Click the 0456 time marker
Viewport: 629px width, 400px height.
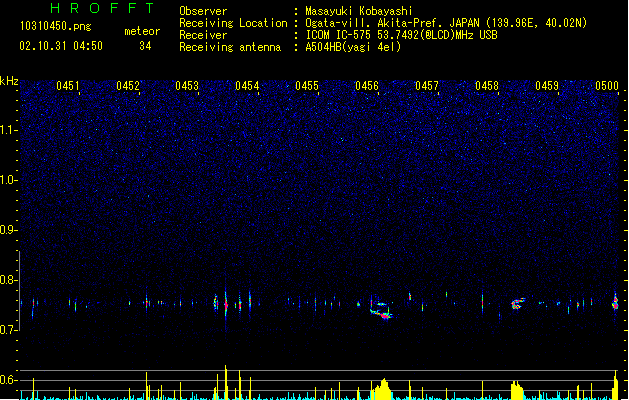pos(367,86)
